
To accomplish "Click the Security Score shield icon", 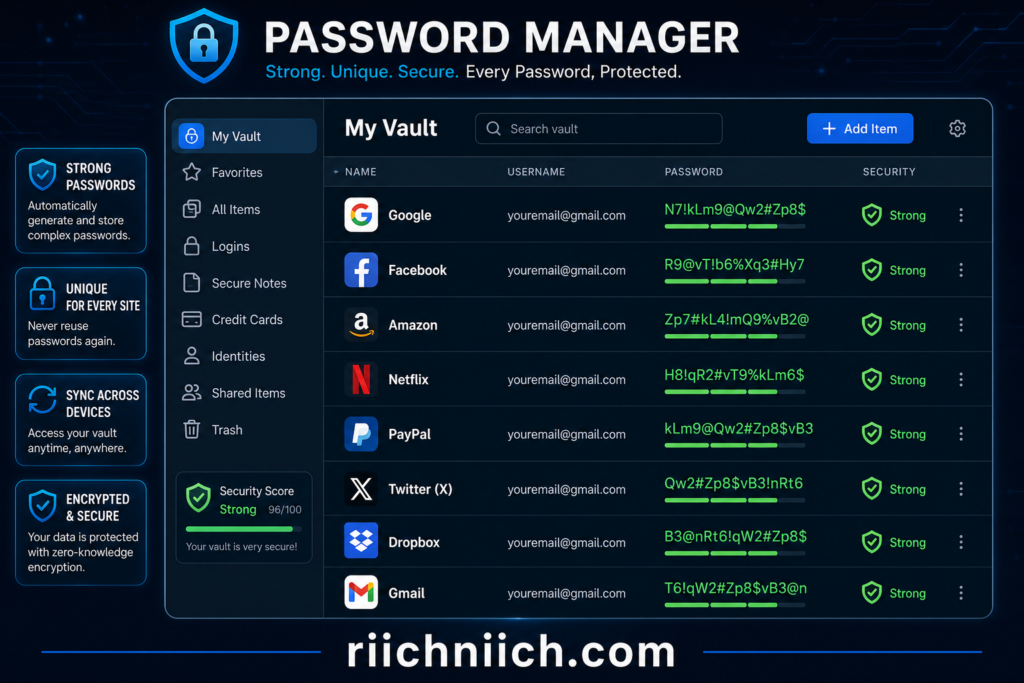I will coord(198,499).
